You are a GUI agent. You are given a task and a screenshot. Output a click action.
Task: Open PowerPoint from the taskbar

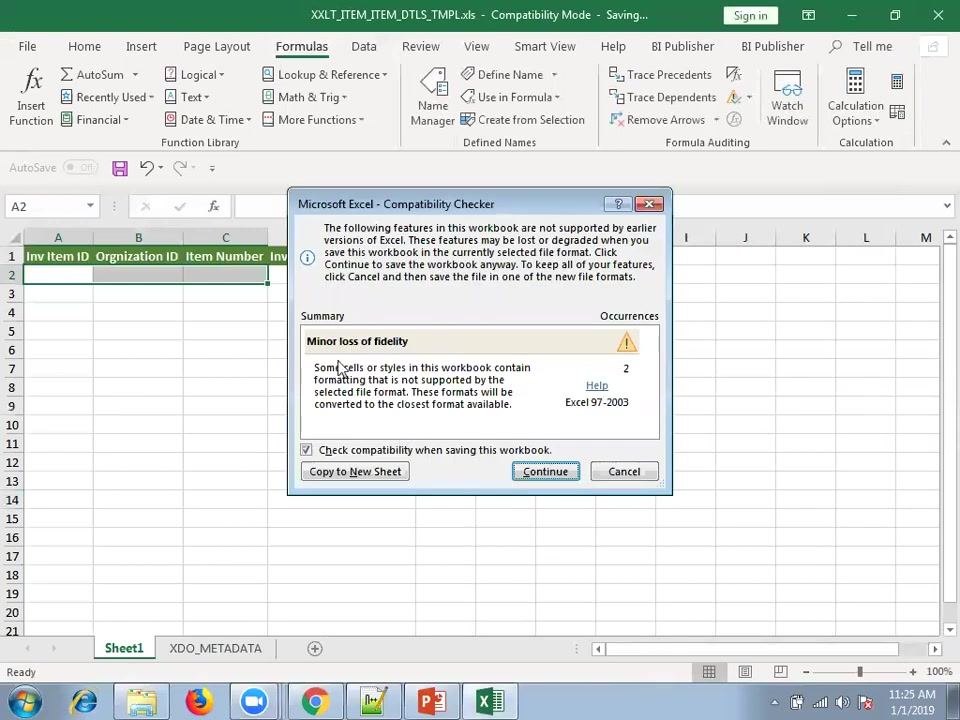[x=432, y=701]
